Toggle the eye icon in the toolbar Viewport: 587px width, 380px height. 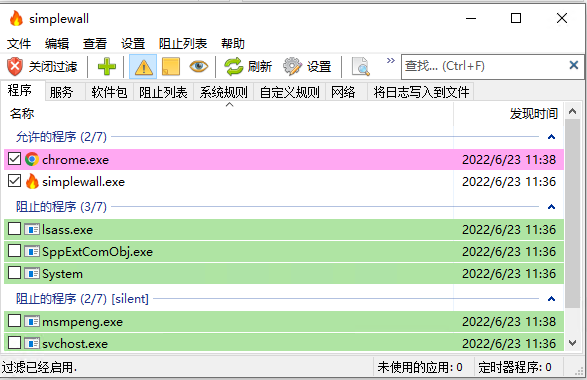click(198, 67)
